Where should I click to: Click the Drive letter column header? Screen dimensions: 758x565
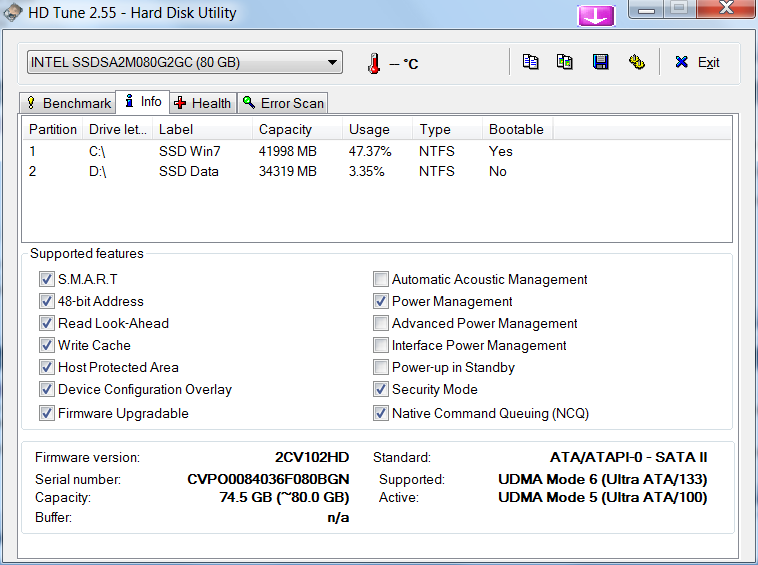(117, 129)
